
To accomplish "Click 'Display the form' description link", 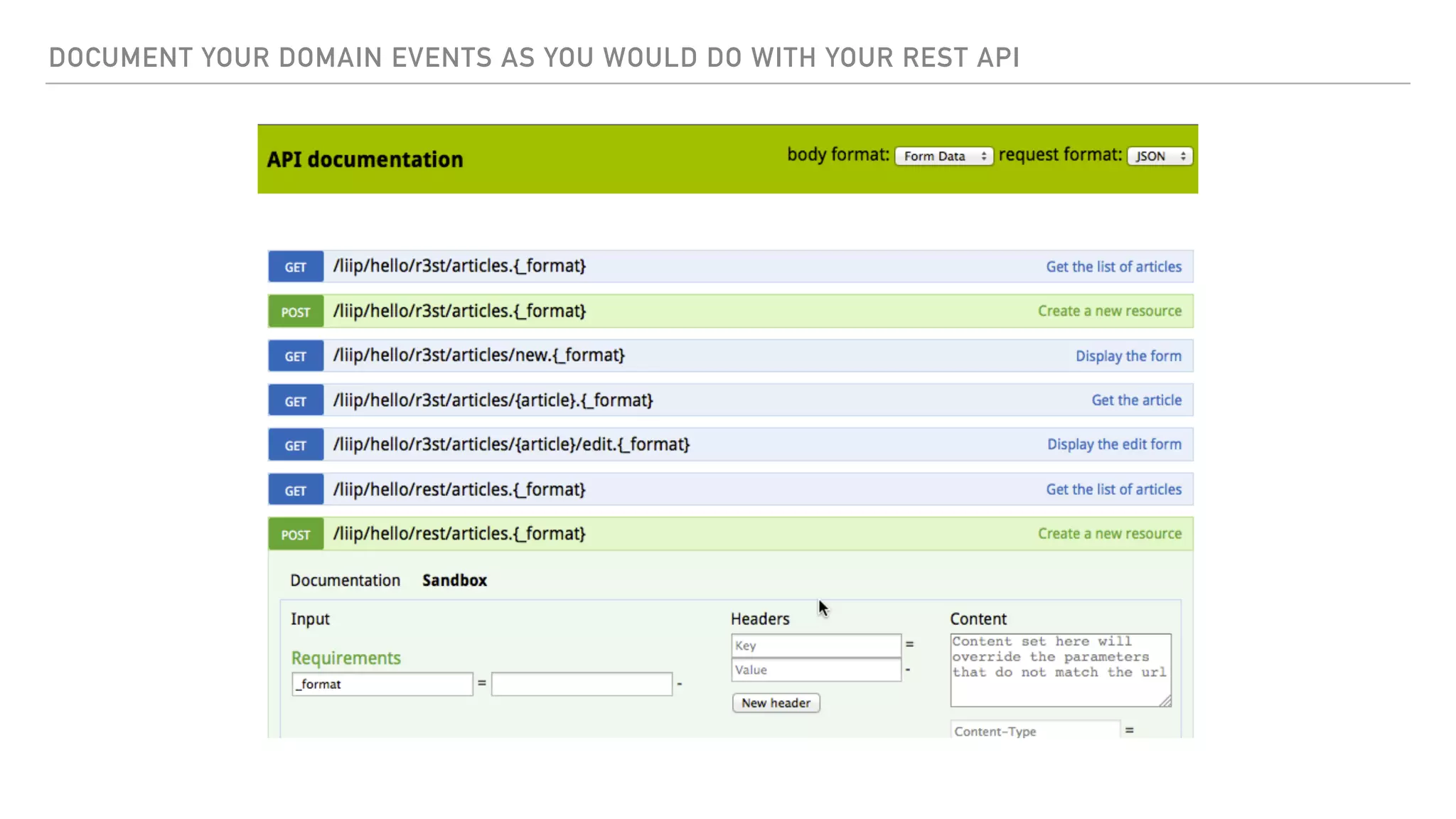I will pos(1128,356).
